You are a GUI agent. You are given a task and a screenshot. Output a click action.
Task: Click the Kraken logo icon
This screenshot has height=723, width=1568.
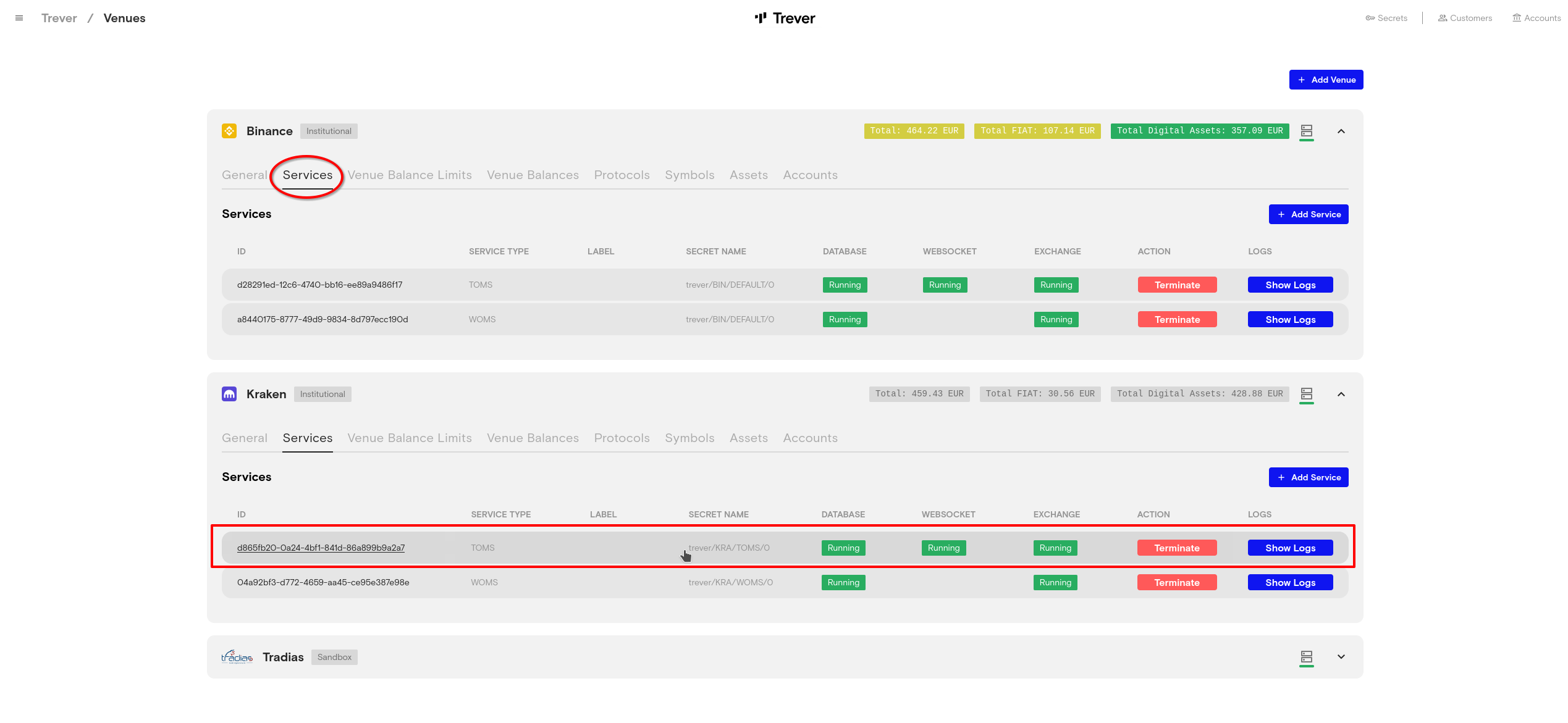[229, 394]
